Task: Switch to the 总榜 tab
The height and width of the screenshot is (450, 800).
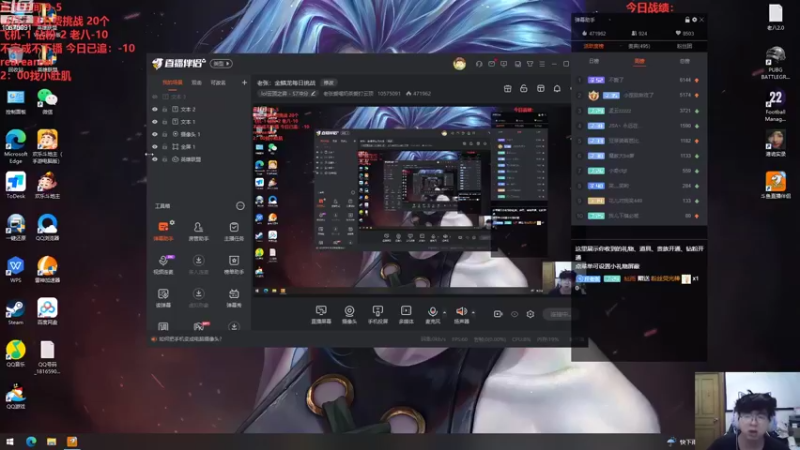Action: coord(685,61)
